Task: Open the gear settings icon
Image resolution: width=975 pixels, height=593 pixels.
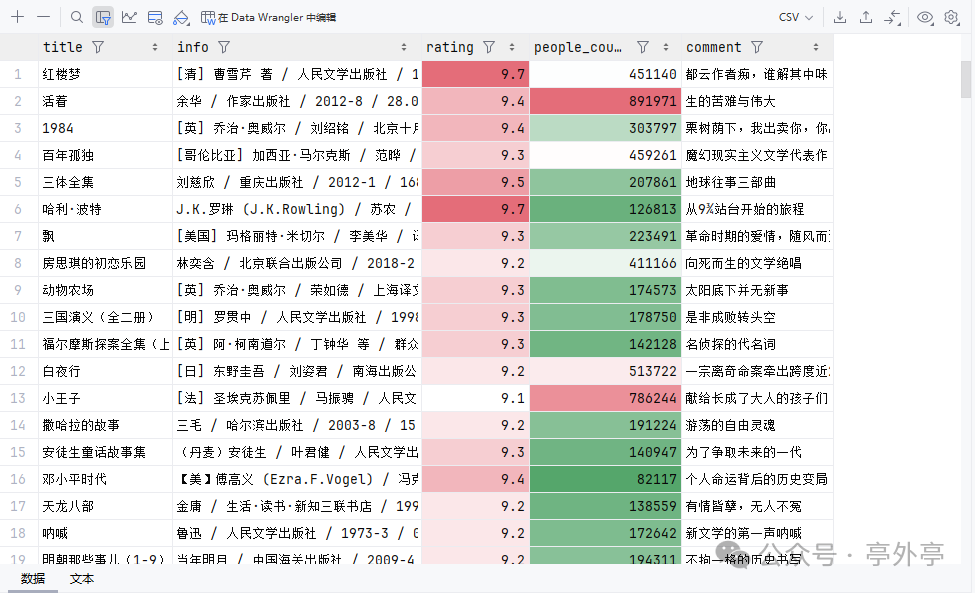Action: [951, 17]
